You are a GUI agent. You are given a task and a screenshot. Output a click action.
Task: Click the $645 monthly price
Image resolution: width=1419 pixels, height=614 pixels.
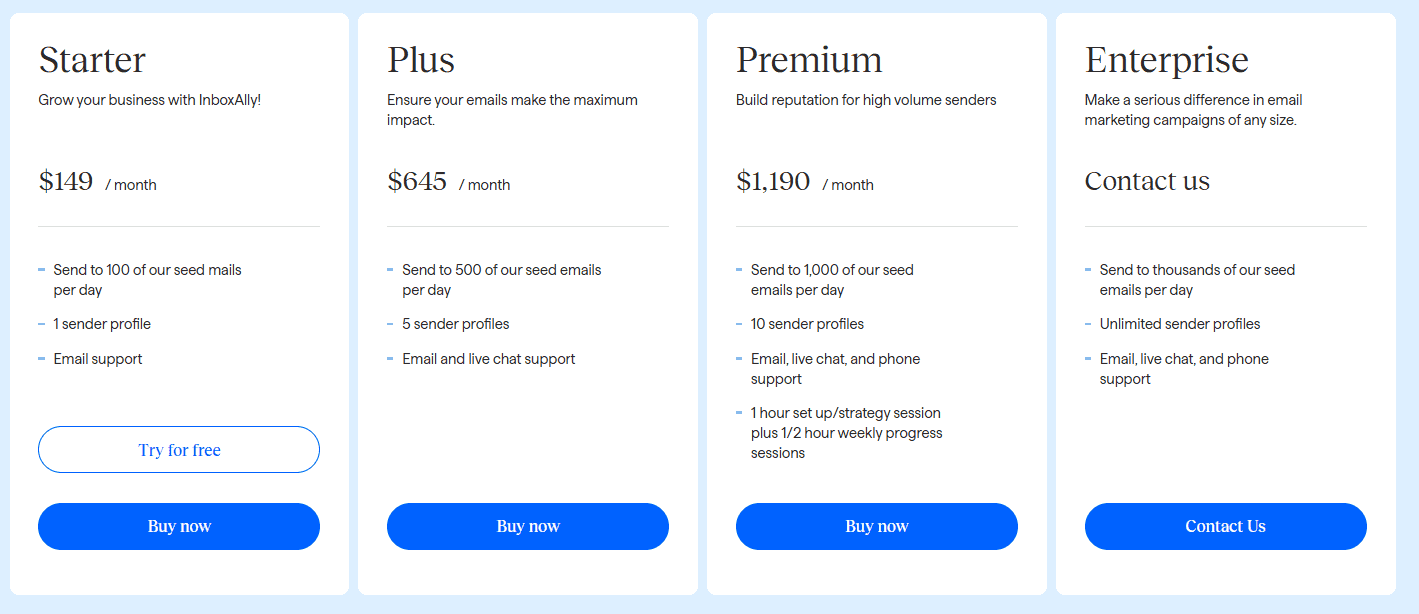[x=417, y=182]
